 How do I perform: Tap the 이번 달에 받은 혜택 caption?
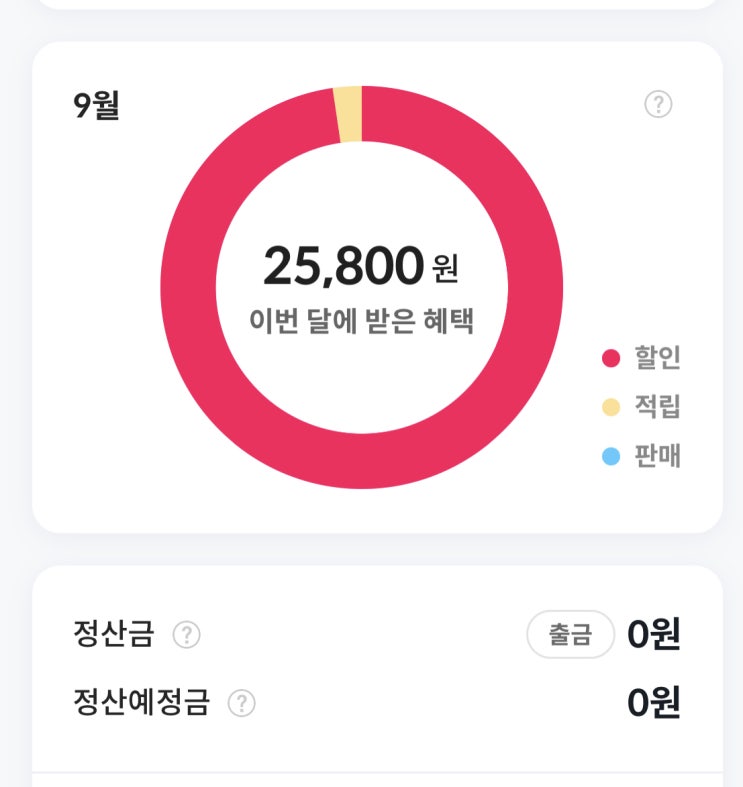coord(361,320)
